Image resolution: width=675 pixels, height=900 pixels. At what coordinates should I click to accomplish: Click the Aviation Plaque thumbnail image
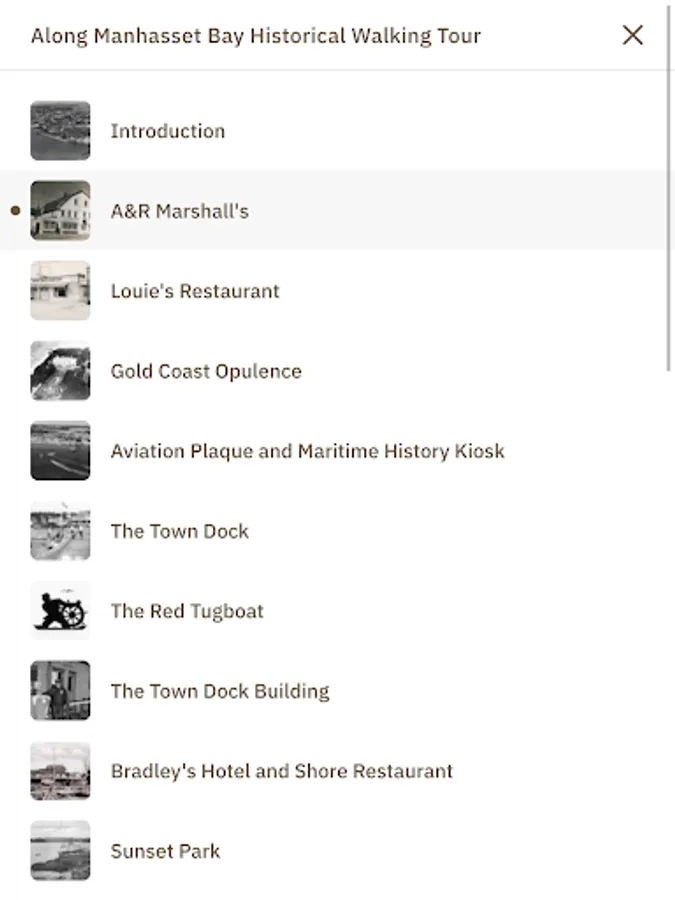click(x=60, y=451)
